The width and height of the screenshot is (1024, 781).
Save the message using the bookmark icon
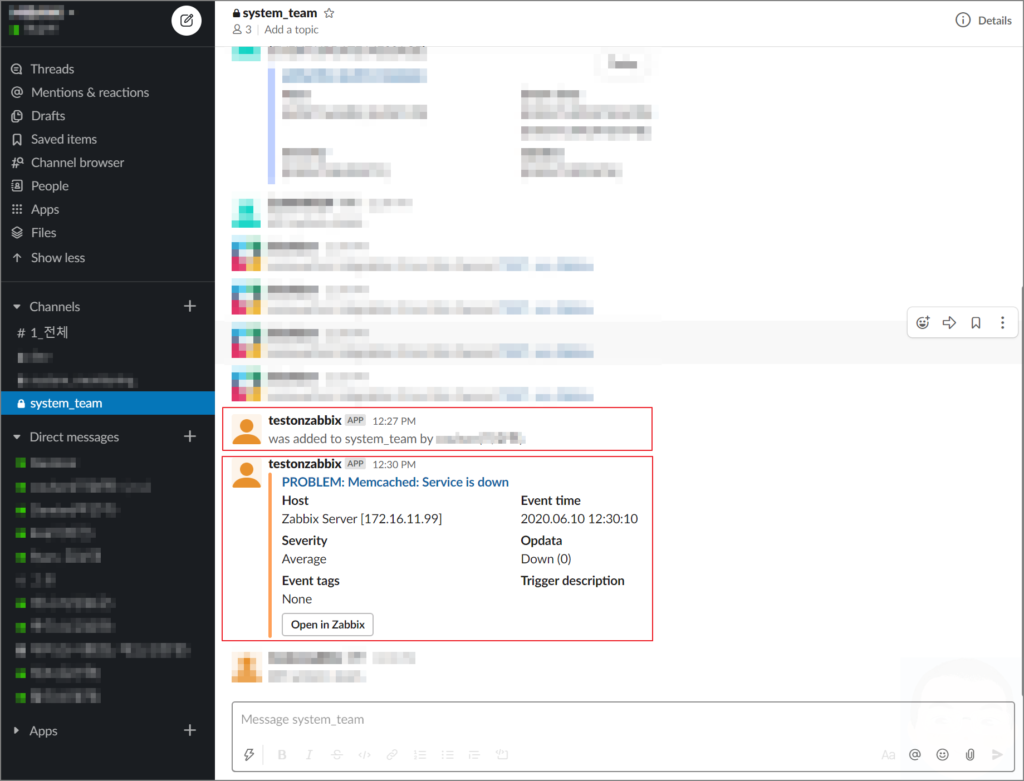click(x=975, y=322)
